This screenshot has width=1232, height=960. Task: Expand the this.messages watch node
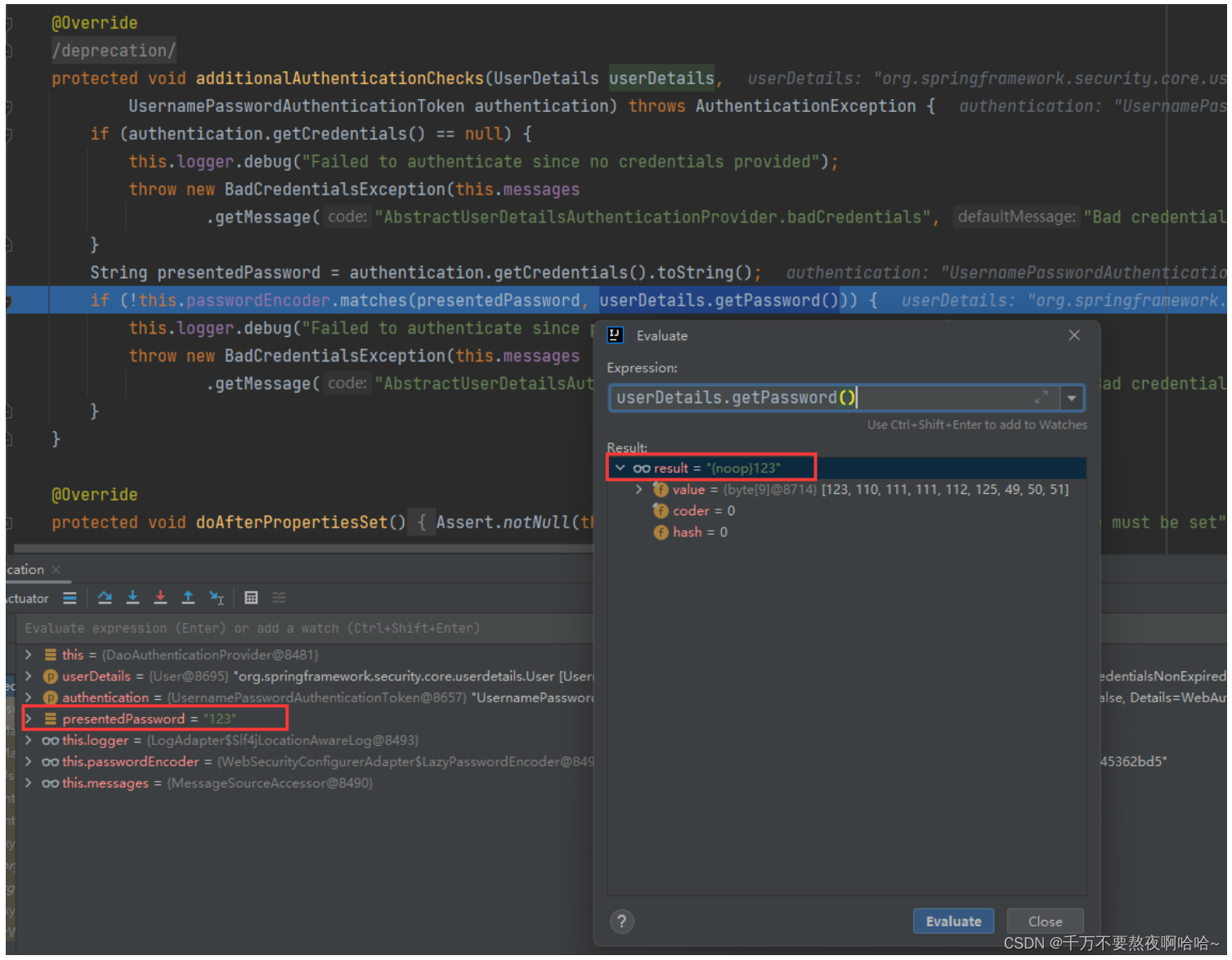(x=28, y=783)
